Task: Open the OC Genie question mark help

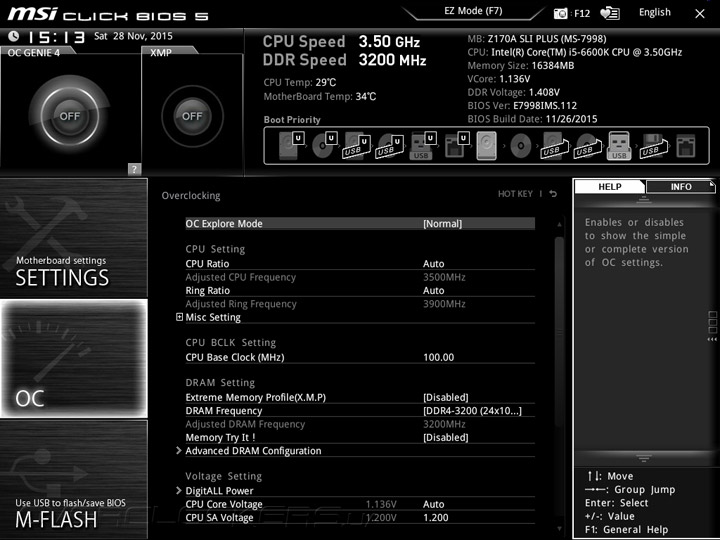Action: click(134, 169)
